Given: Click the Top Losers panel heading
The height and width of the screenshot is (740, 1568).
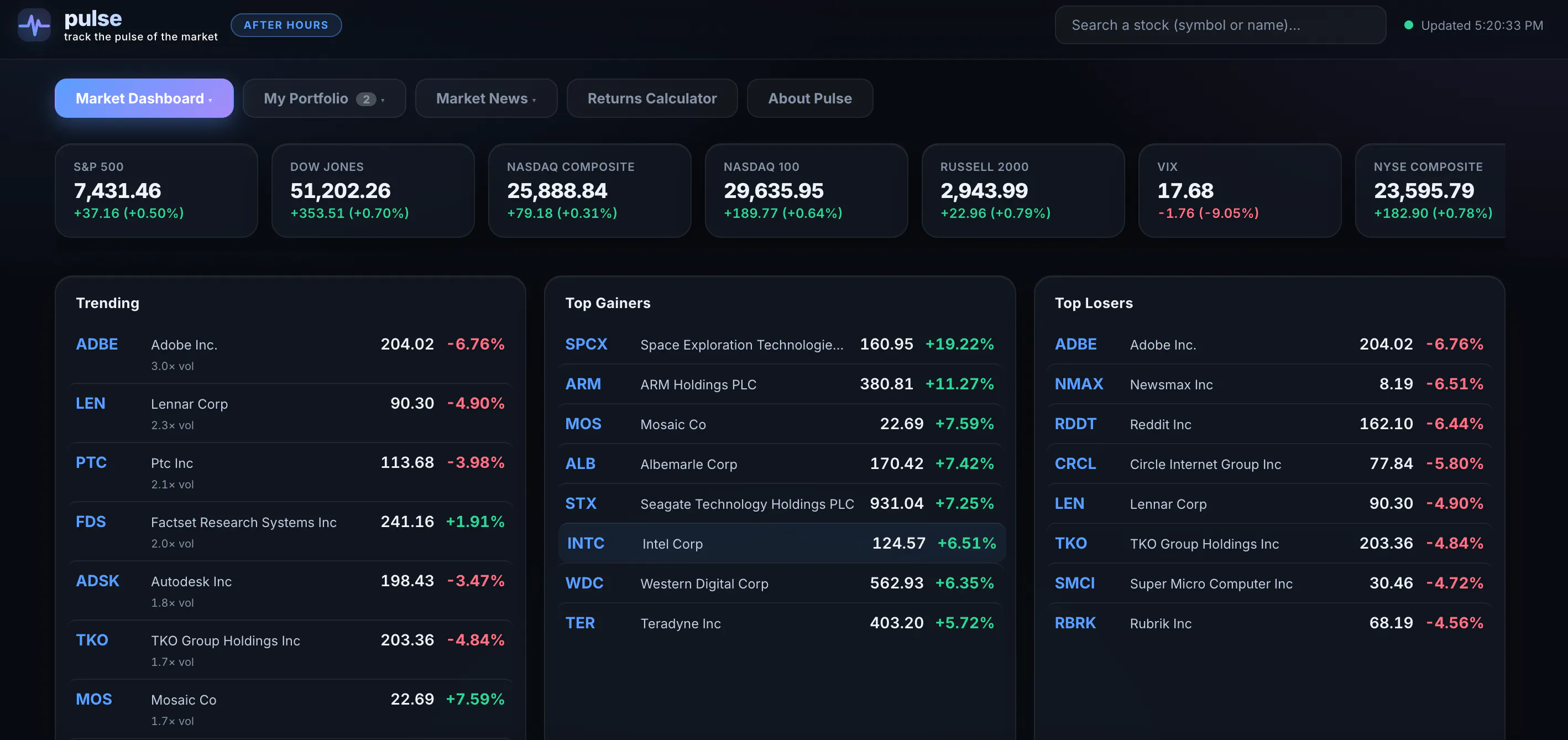Looking at the screenshot, I should click(x=1093, y=303).
